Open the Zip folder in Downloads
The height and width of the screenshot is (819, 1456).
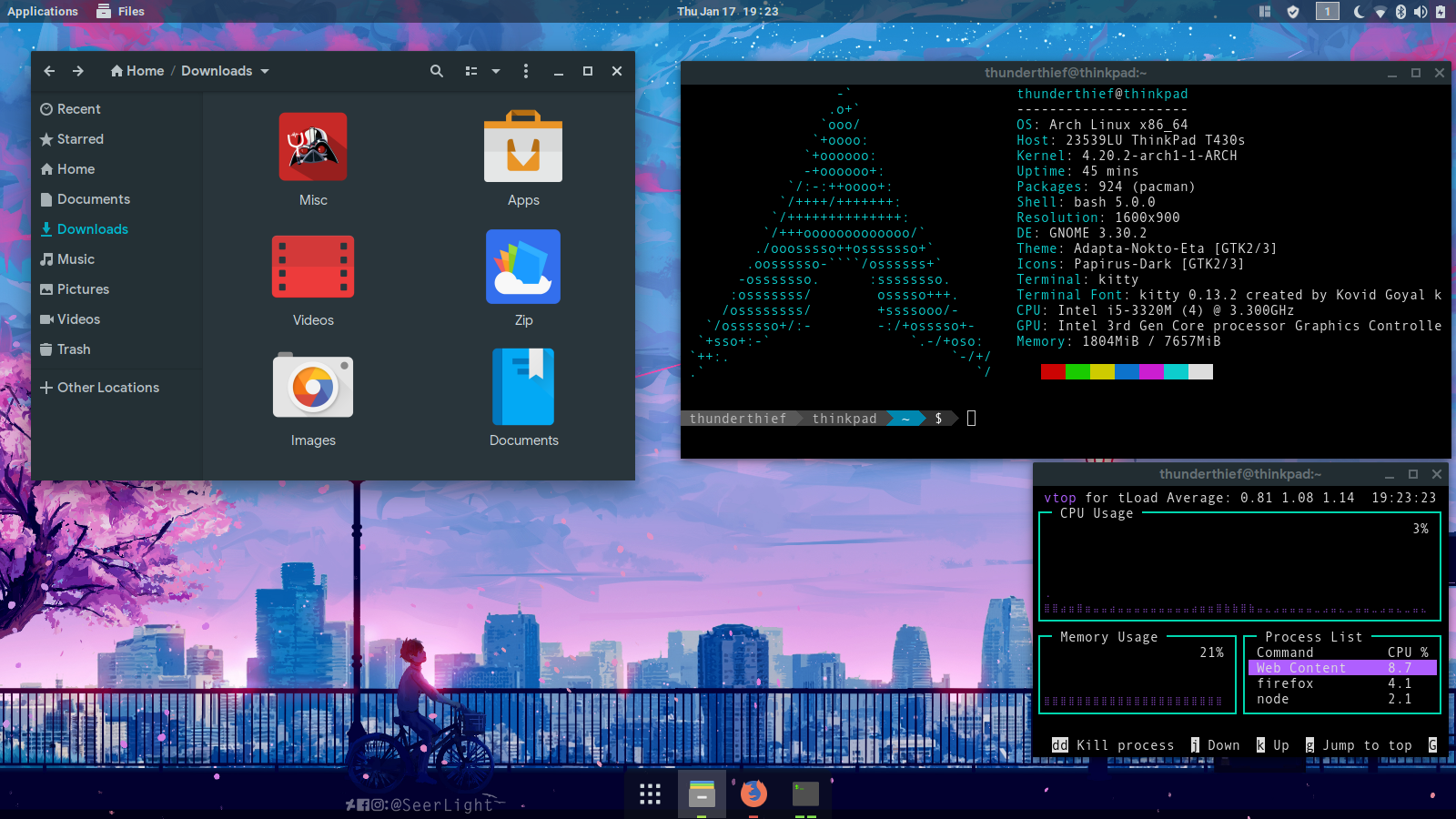tap(523, 267)
